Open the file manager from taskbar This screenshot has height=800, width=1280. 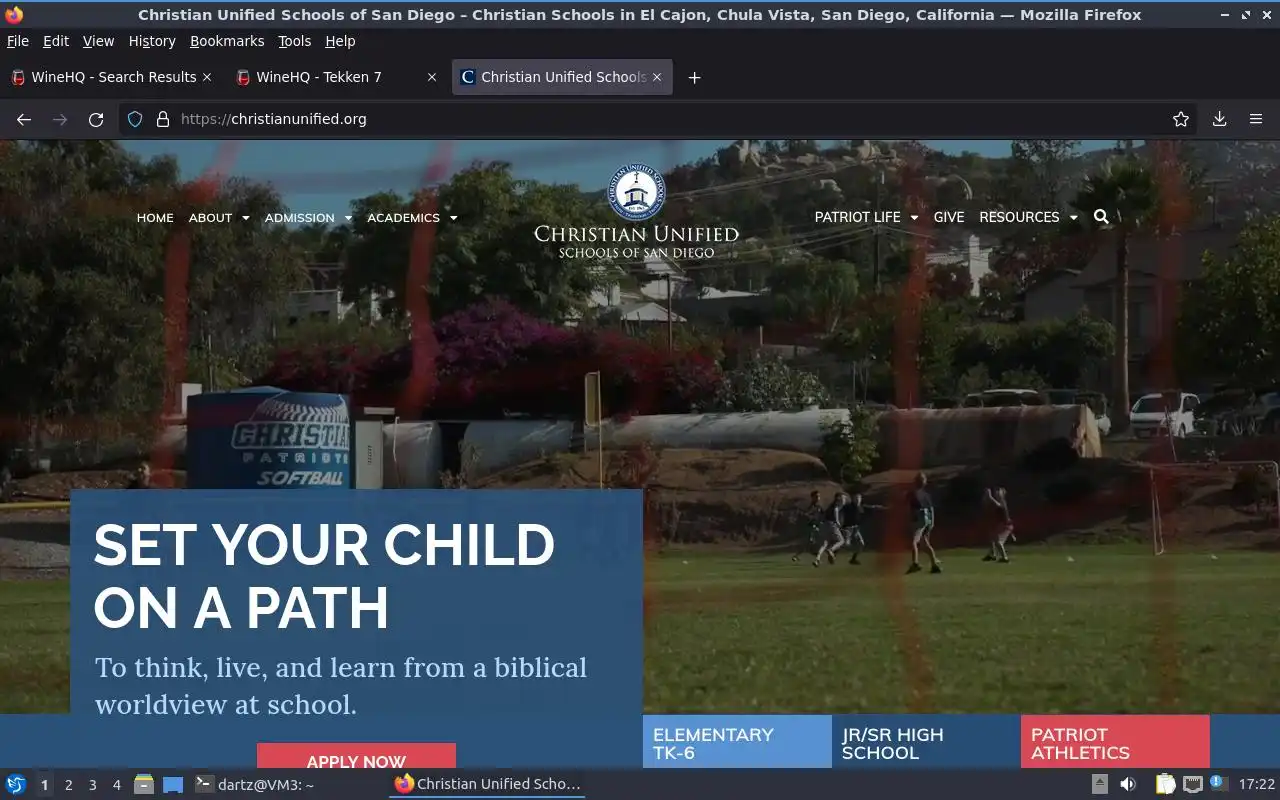pyautogui.click(x=143, y=784)
